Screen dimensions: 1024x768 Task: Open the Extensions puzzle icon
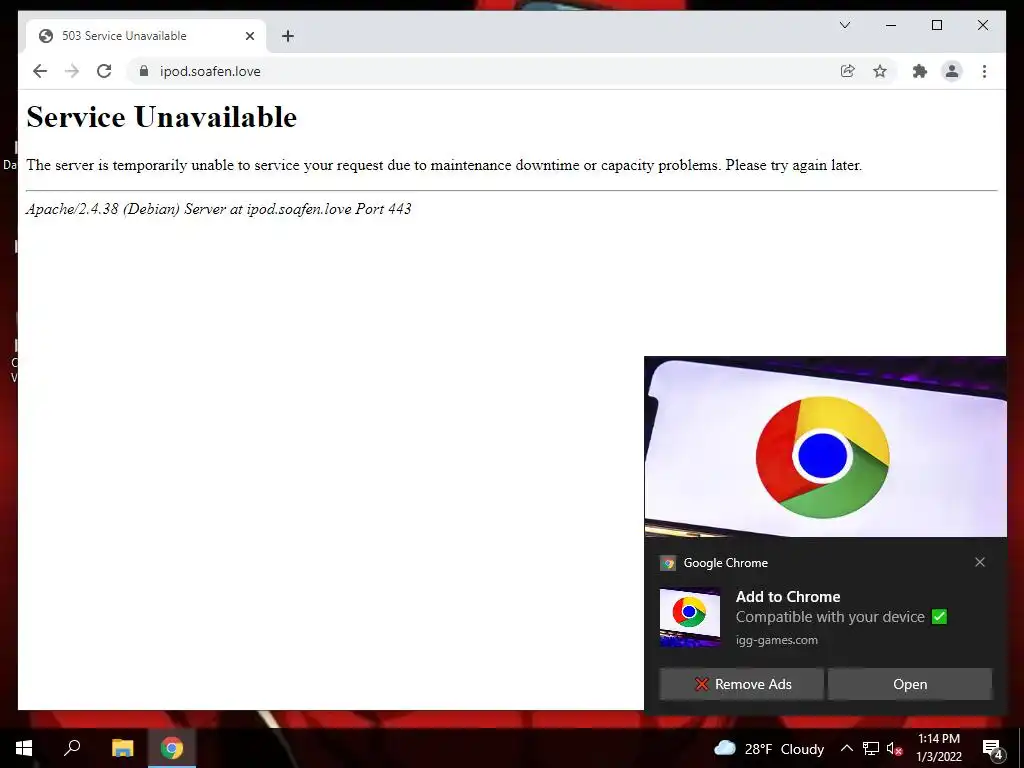[920, 71]
